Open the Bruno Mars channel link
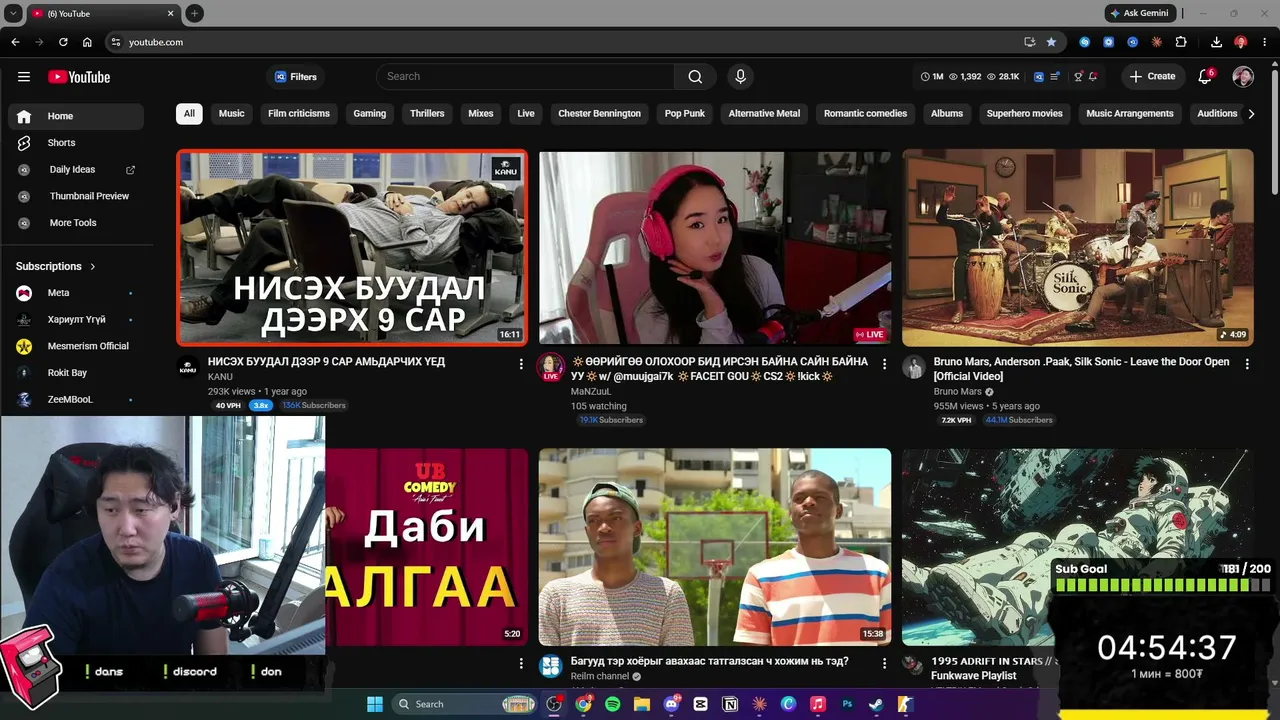 pos(957,392)
